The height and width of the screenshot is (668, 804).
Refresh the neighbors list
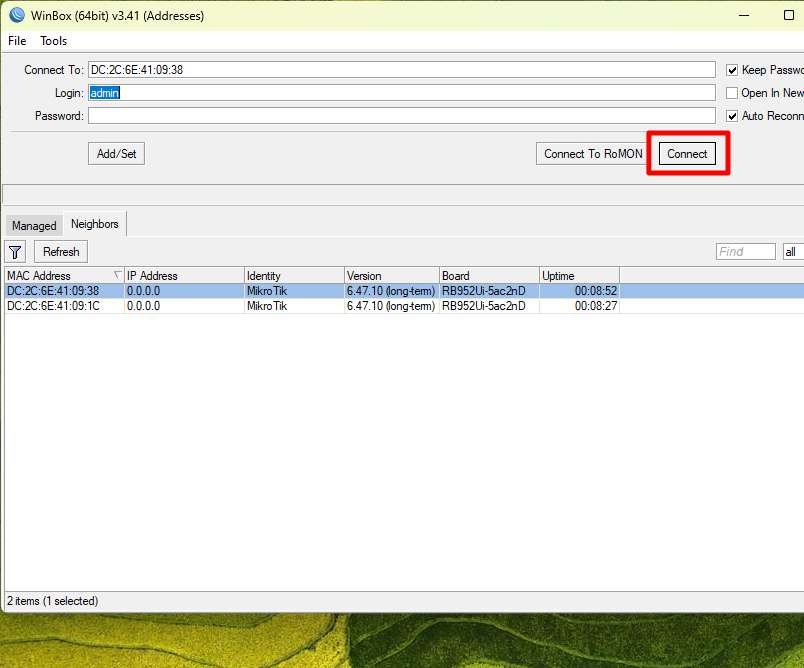61,252
